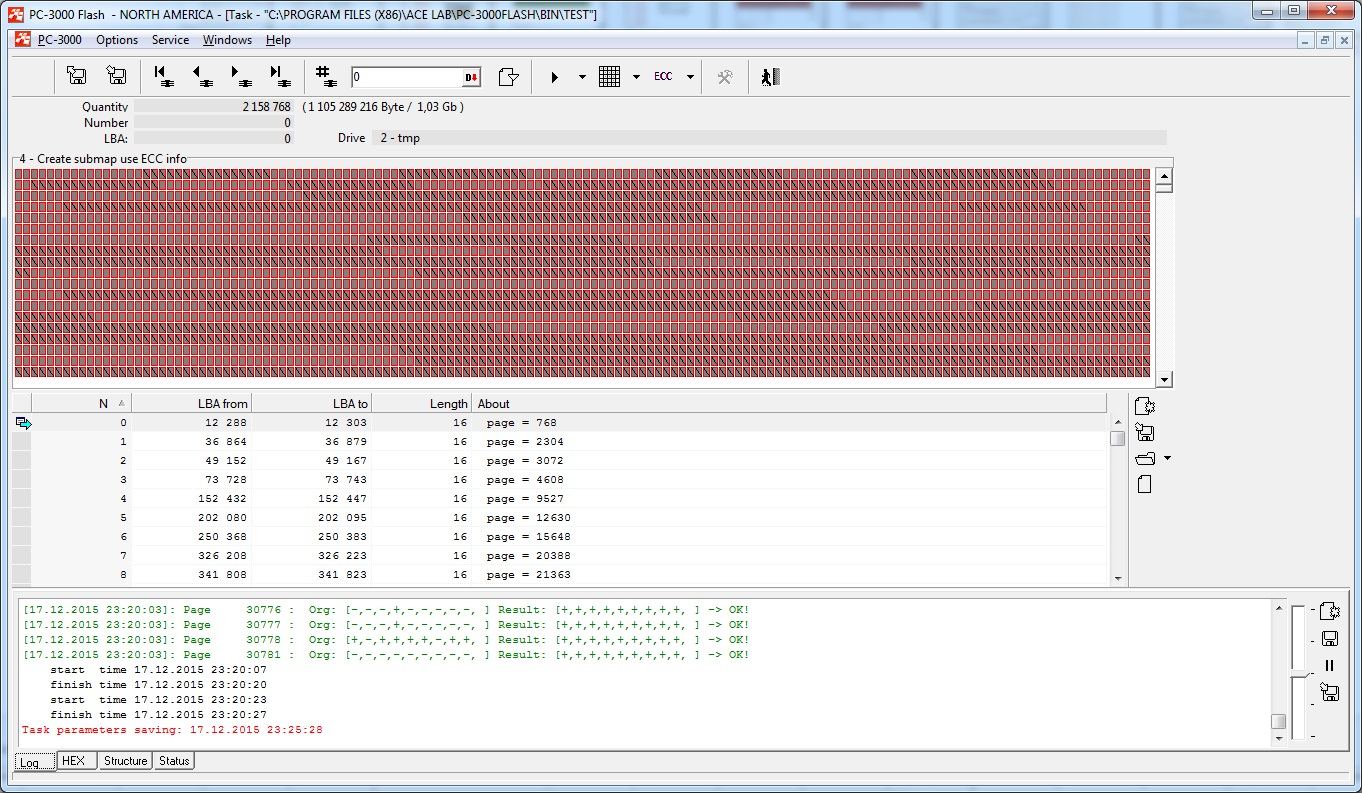Click the grid map toolbar icon

609,77
